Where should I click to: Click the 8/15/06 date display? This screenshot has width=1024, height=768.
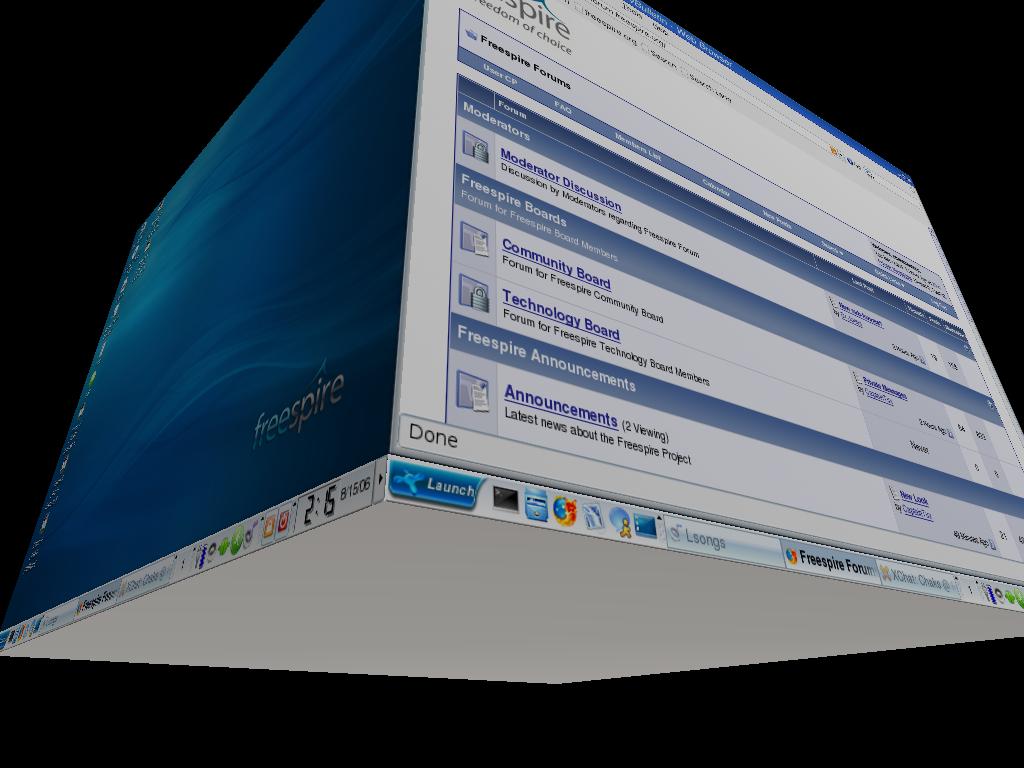point(355,489)
